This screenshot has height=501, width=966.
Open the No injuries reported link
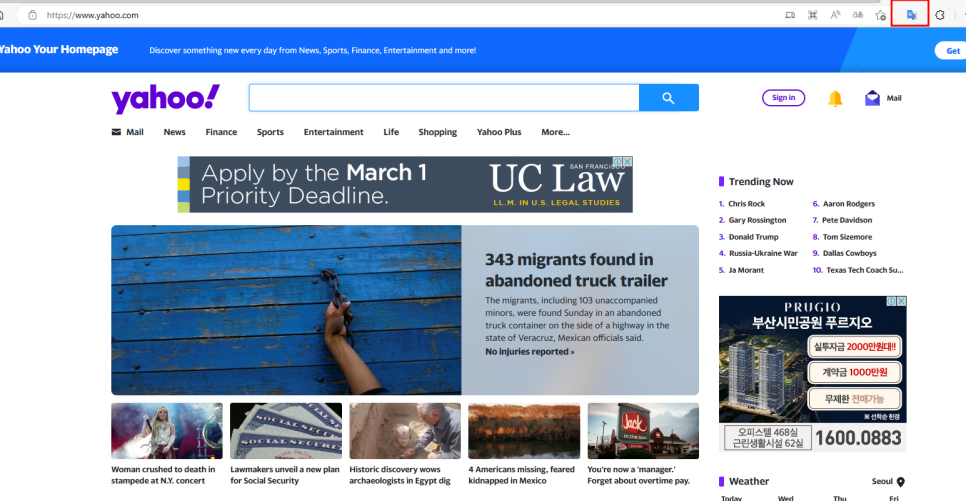click(x=529, y=351)
